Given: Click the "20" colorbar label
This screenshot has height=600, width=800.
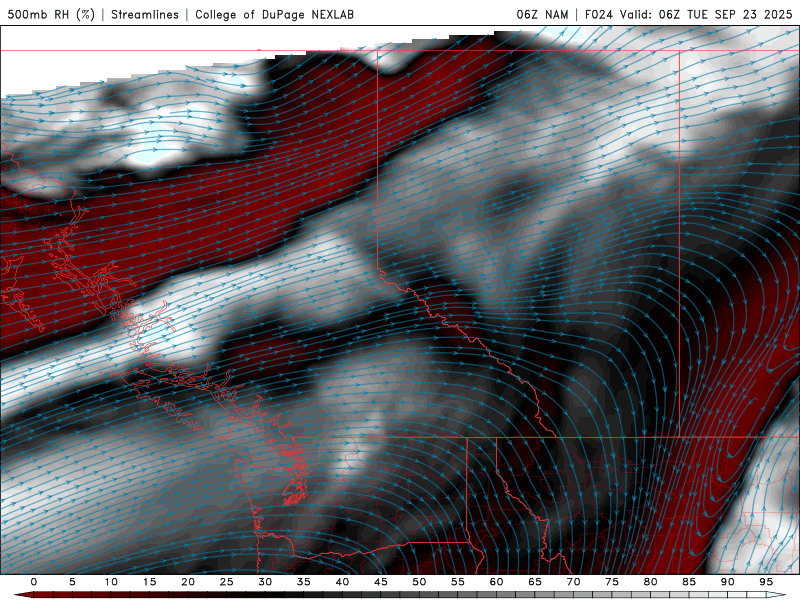Looking at the screenshot, I should pyautogui.click(x=188, y=582).
